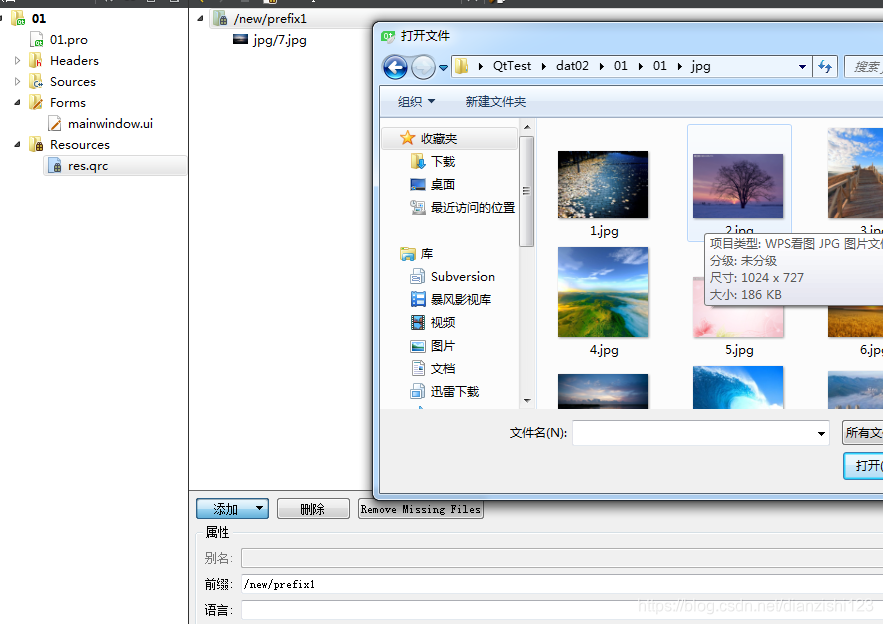Open the 文件名 combo dropdown arrow
This screenshot has height=624, width=883.
pos(821,433)
